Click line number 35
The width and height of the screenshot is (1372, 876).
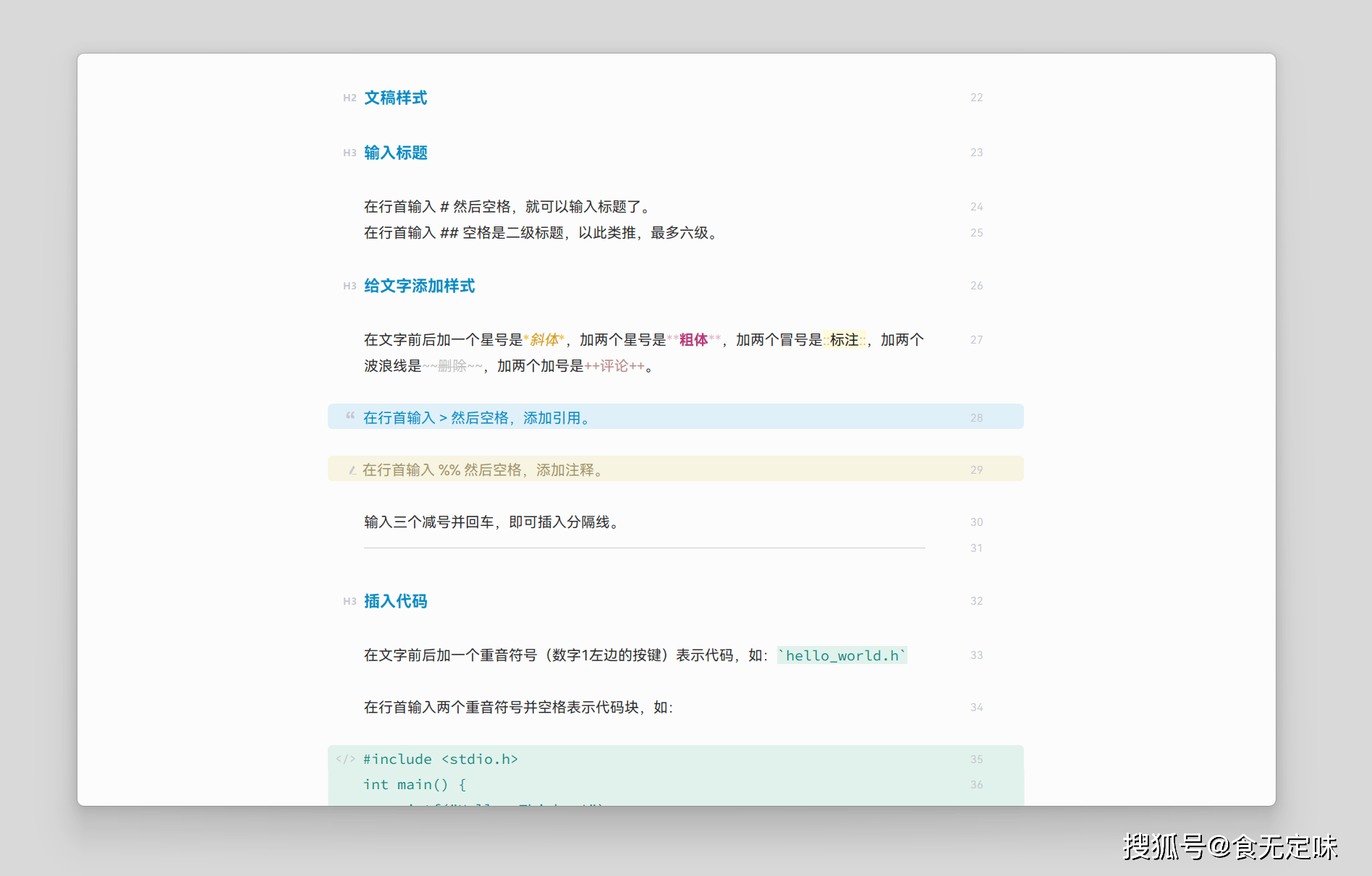click(976, 760)
